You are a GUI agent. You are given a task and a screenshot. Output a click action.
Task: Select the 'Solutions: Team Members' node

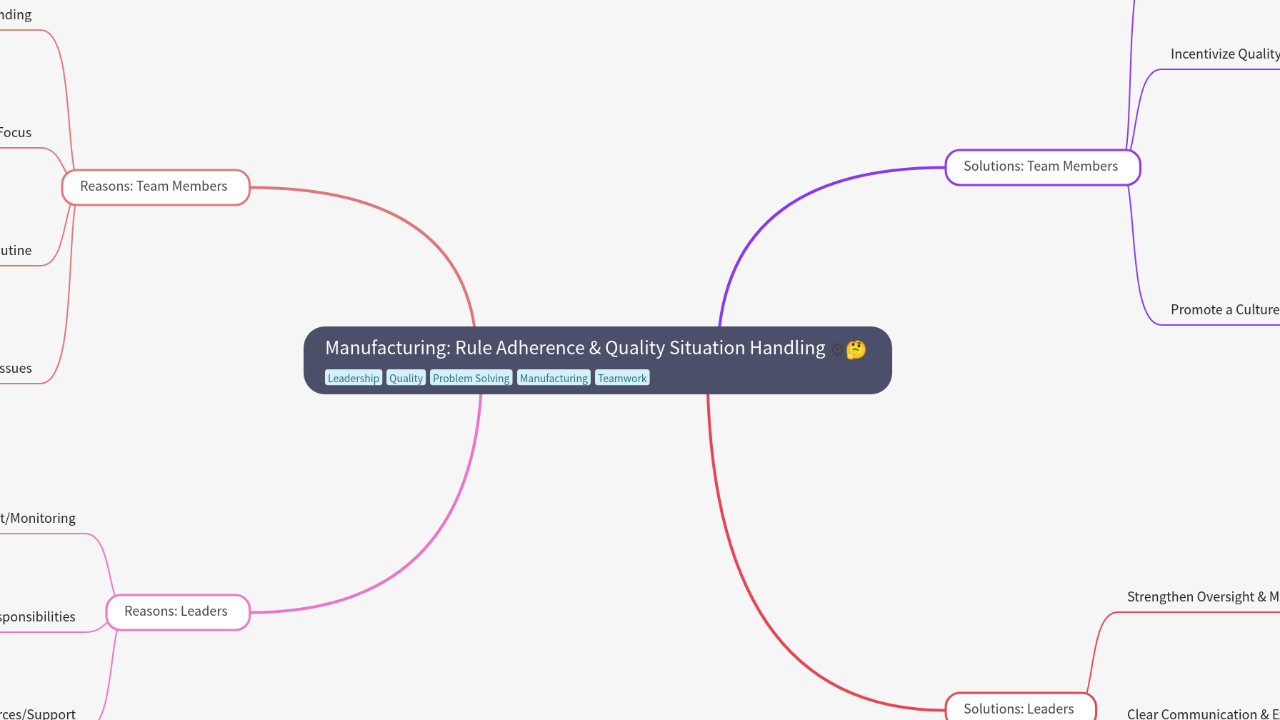(1042, 167)
